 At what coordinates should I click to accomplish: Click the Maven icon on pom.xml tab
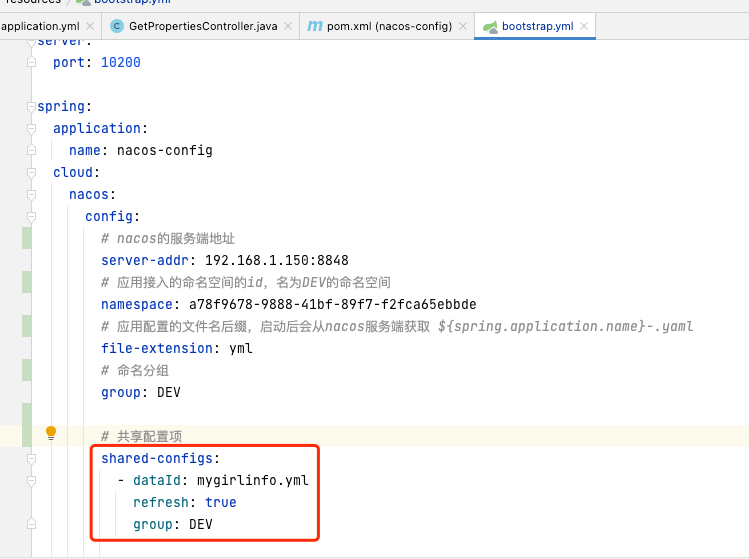click(x=315, y=25)
